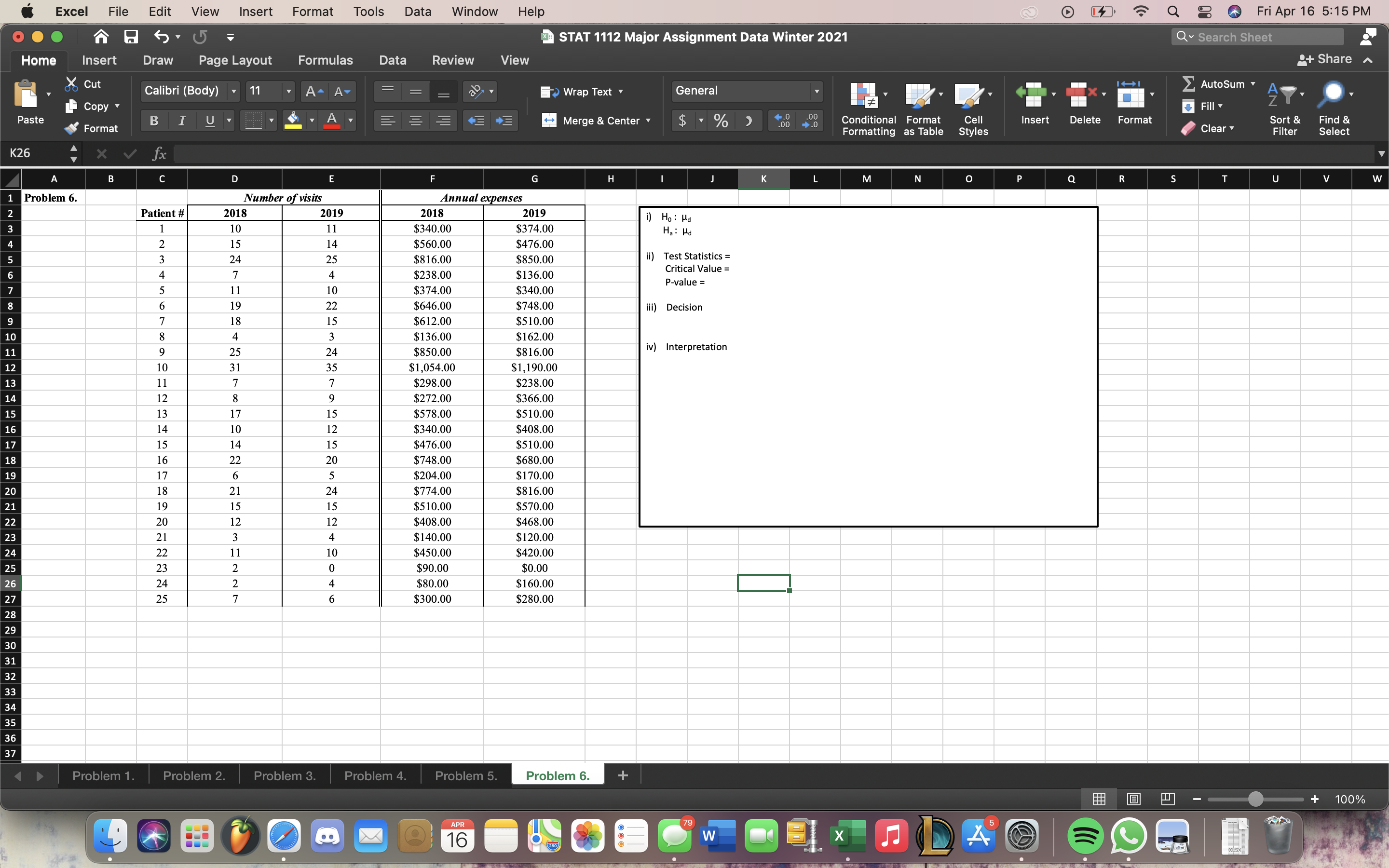
Task: Open Merge & Center dropdown arrow
Action: tap(649, 121)
